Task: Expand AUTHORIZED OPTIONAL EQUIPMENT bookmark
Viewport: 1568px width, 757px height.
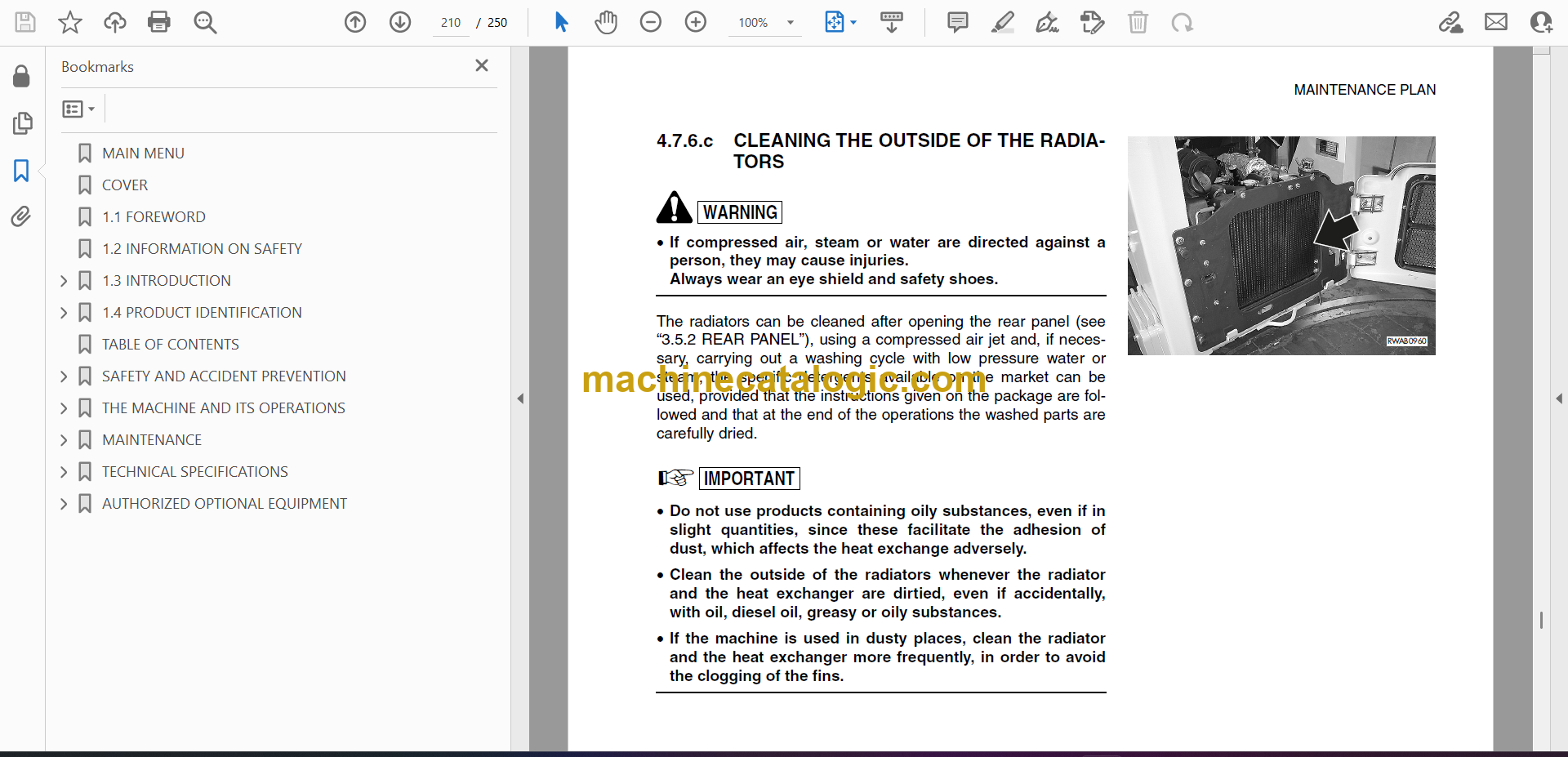Action: pos(64,503)
